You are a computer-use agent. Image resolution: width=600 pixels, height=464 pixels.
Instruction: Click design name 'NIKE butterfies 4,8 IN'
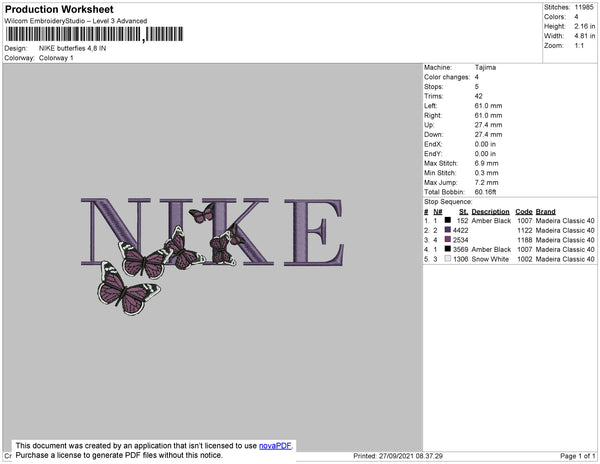72,49
